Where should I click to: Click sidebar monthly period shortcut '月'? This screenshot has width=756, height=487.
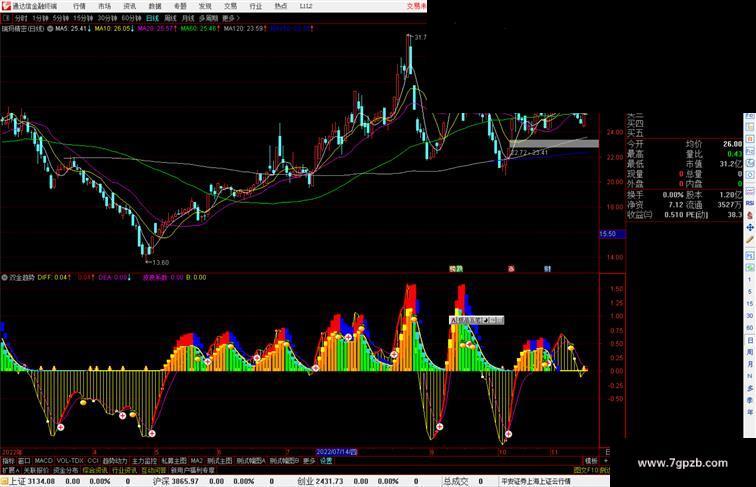(x=750, y=364)
